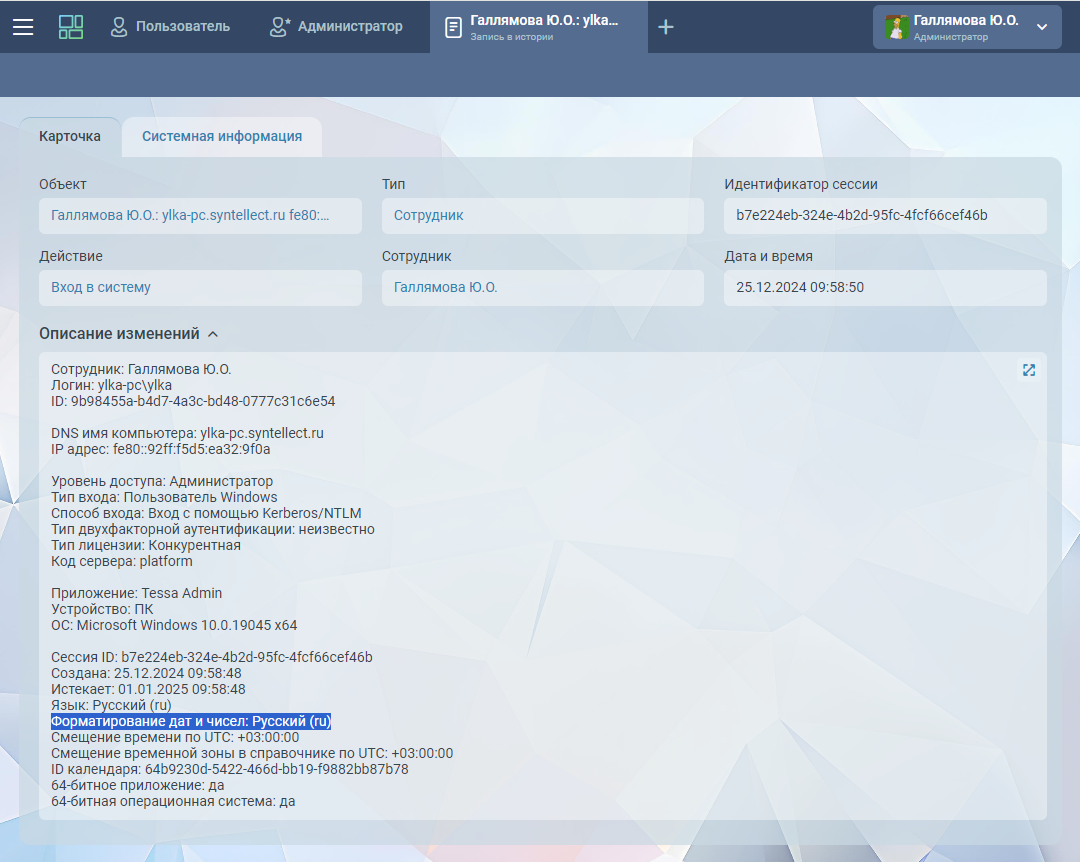Expand description text to full screen

pyautogui.click(x=1028, y=370)
